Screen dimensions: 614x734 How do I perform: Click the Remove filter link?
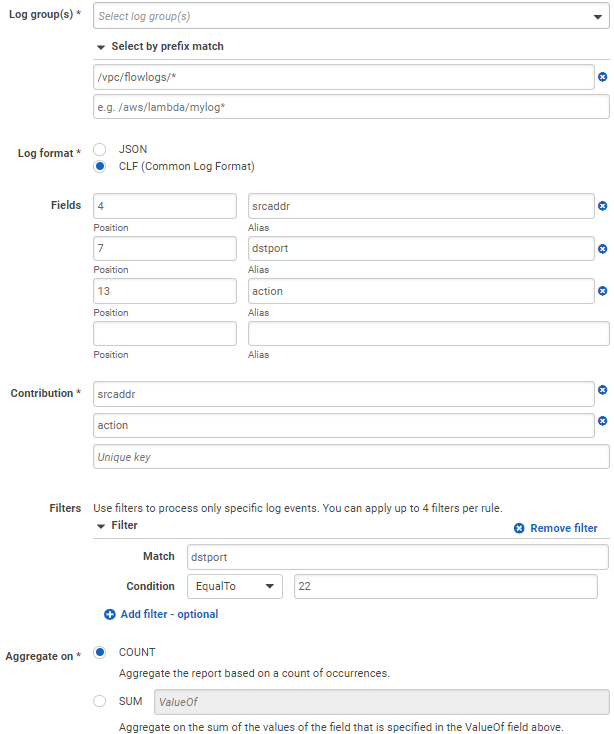point(564,528)
